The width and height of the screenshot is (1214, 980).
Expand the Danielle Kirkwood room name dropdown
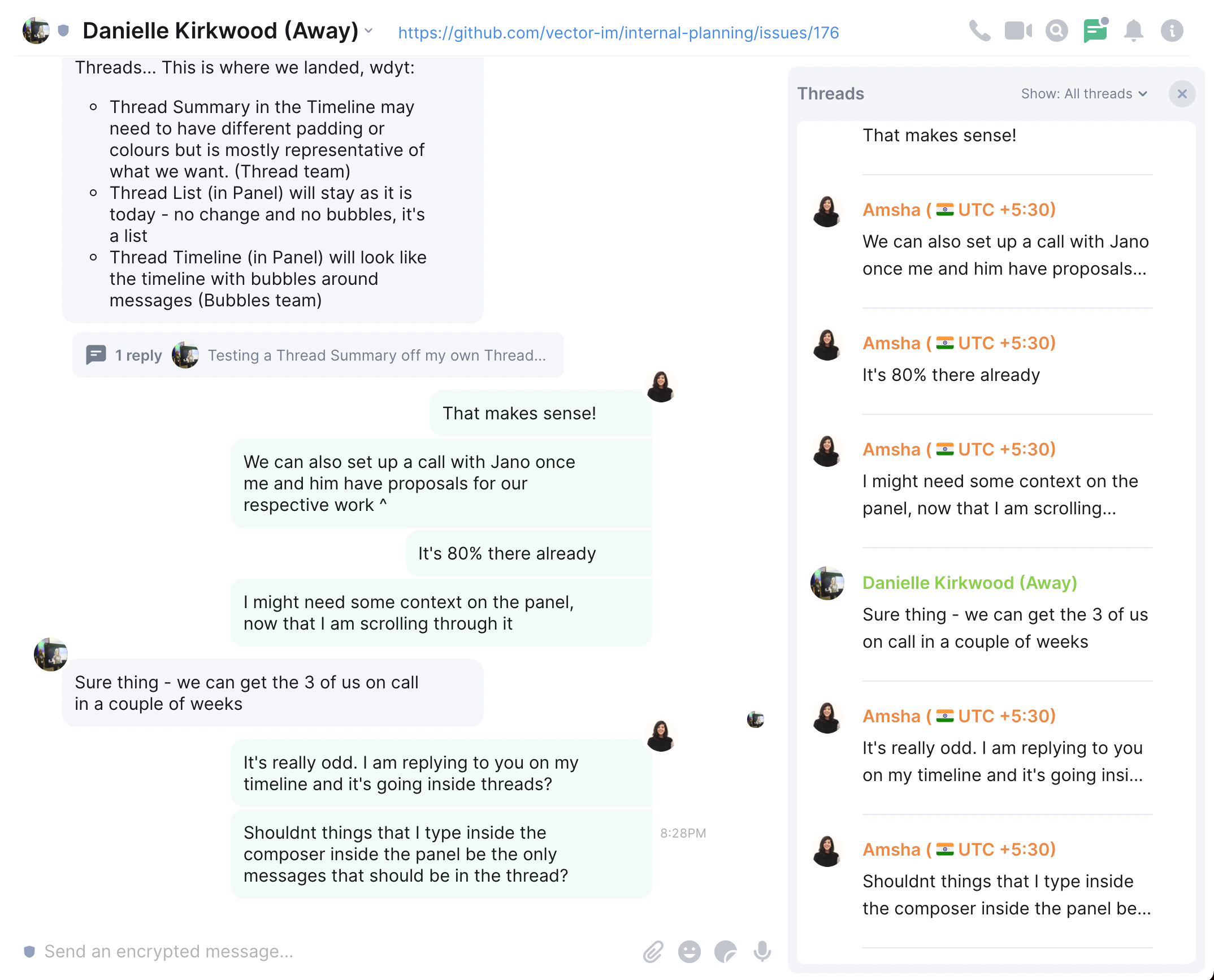pyautogui.click(x=369, y=33)
